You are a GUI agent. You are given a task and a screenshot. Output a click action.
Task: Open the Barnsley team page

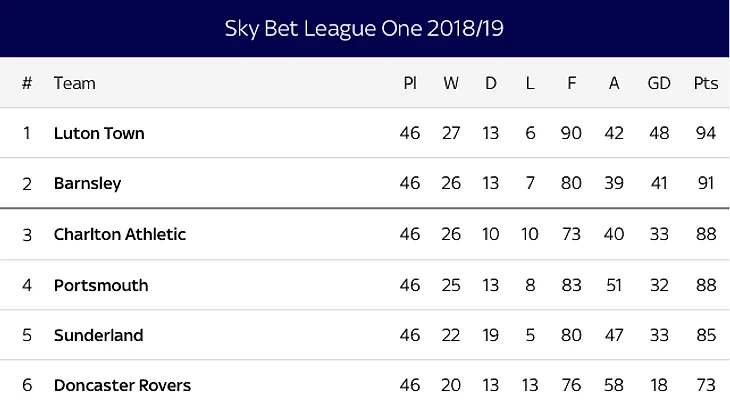[87, 183]
